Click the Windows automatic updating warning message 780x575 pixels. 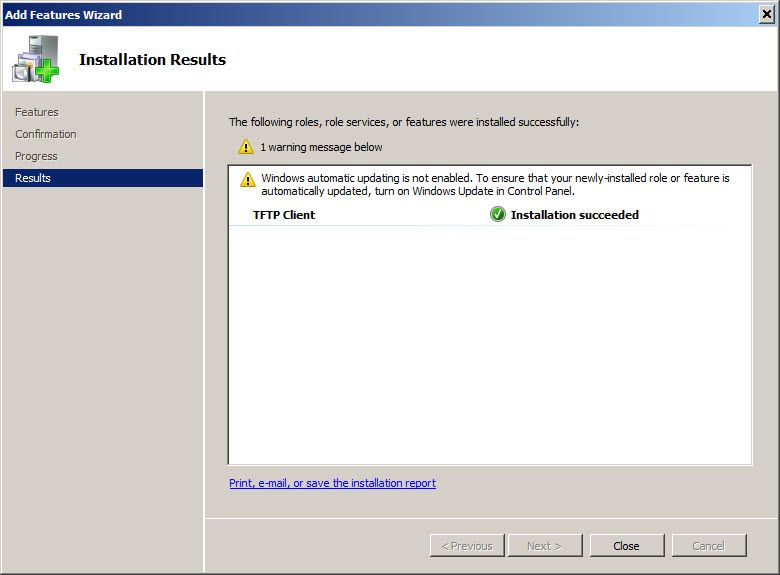coord(495,185)
